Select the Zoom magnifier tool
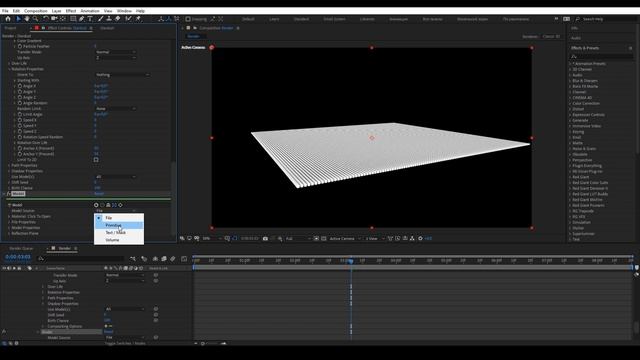 click(x=36, y=19)
